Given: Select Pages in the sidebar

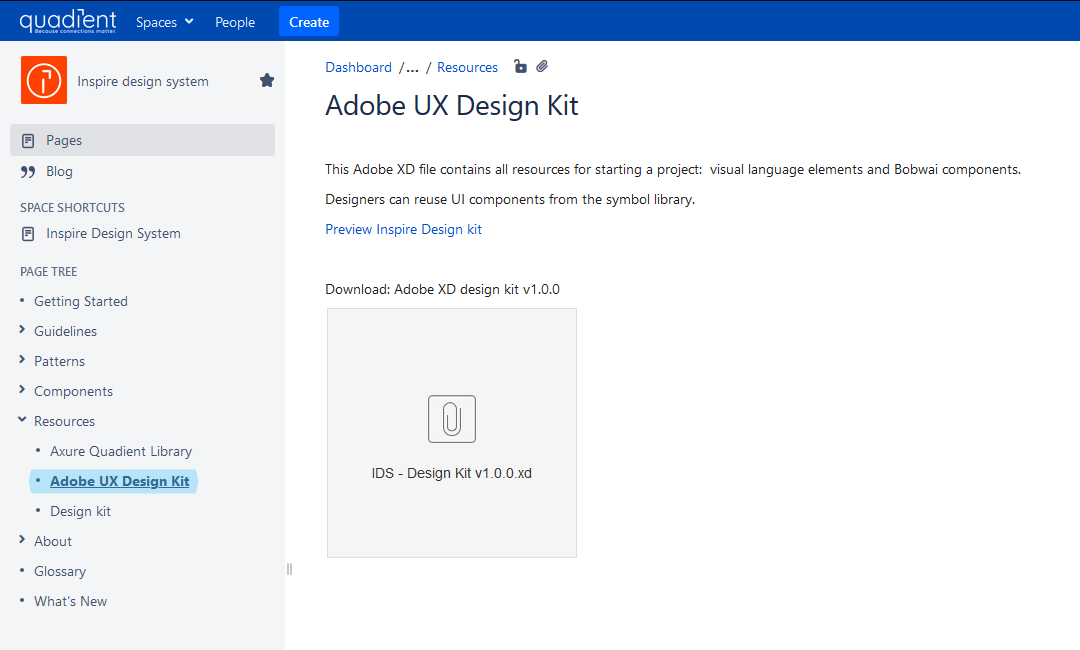Looking at the screenshot, I should pos(143,140).
